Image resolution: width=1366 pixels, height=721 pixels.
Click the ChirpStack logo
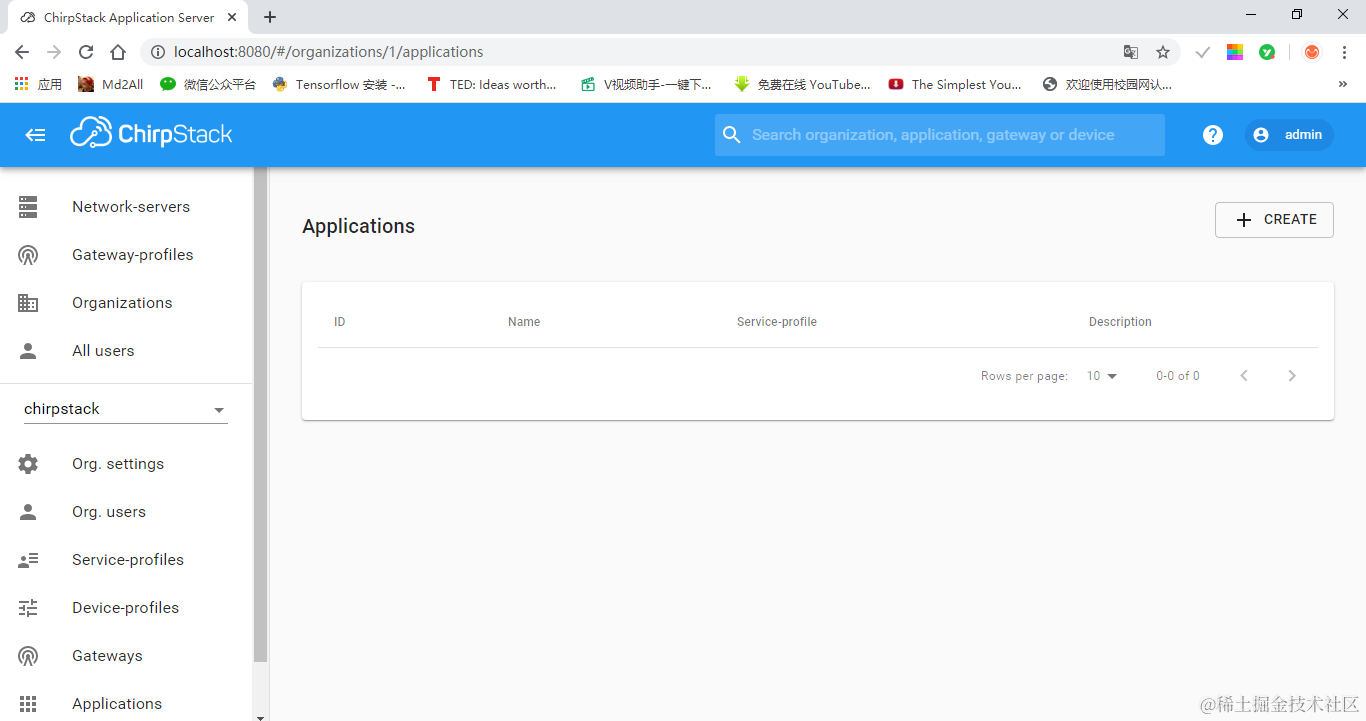tap(151, 134)
